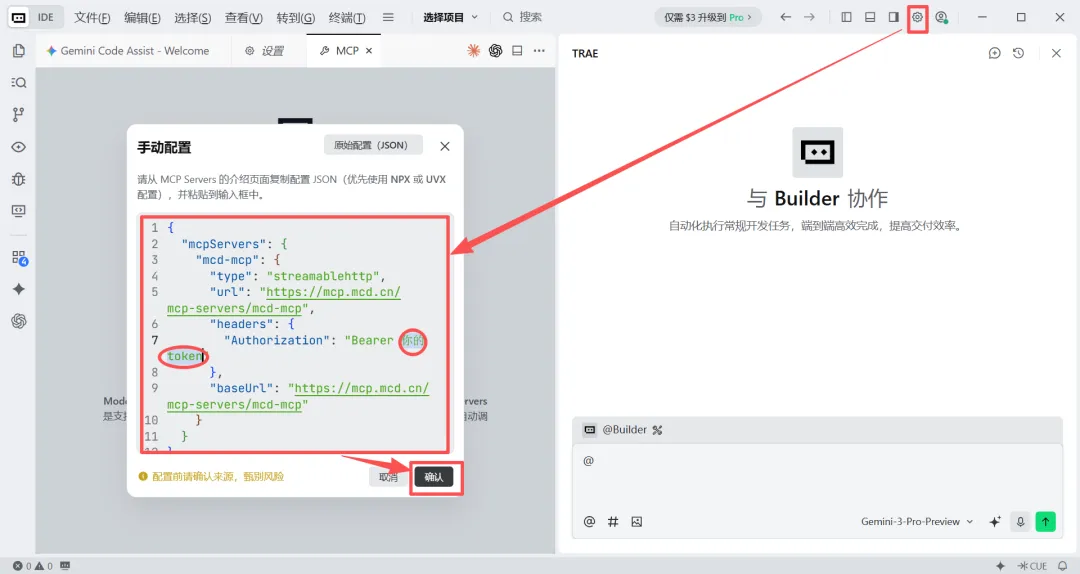
Task: Open the 转到(G) menu
Action: pos(295,17)
